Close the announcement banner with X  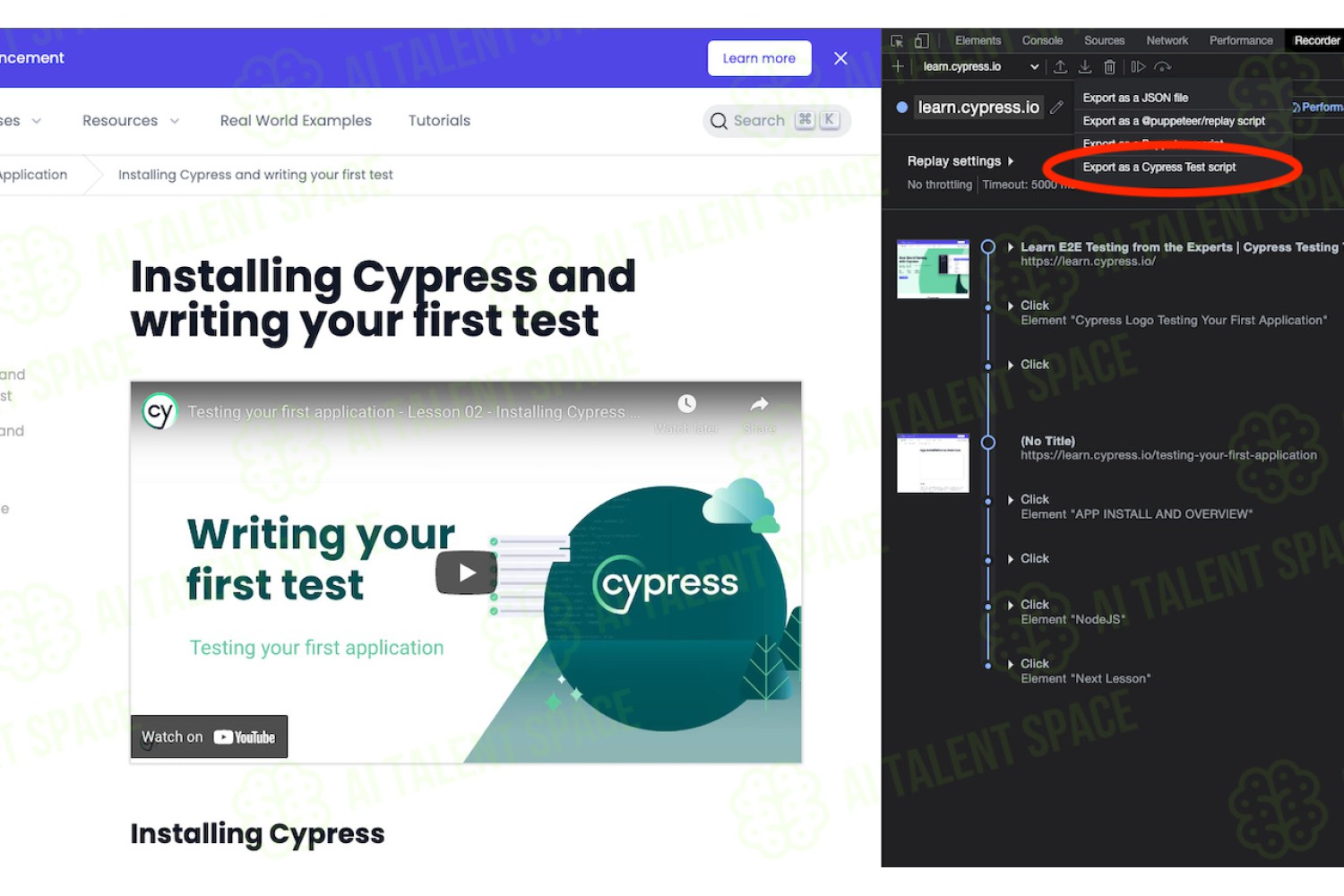pos(840,58)
